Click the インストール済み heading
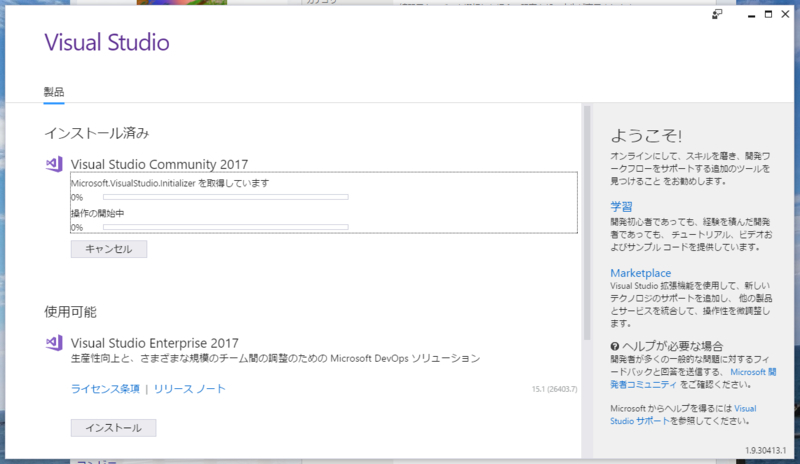The width and height of the screenshot is (800, 464). coord(96,133)
